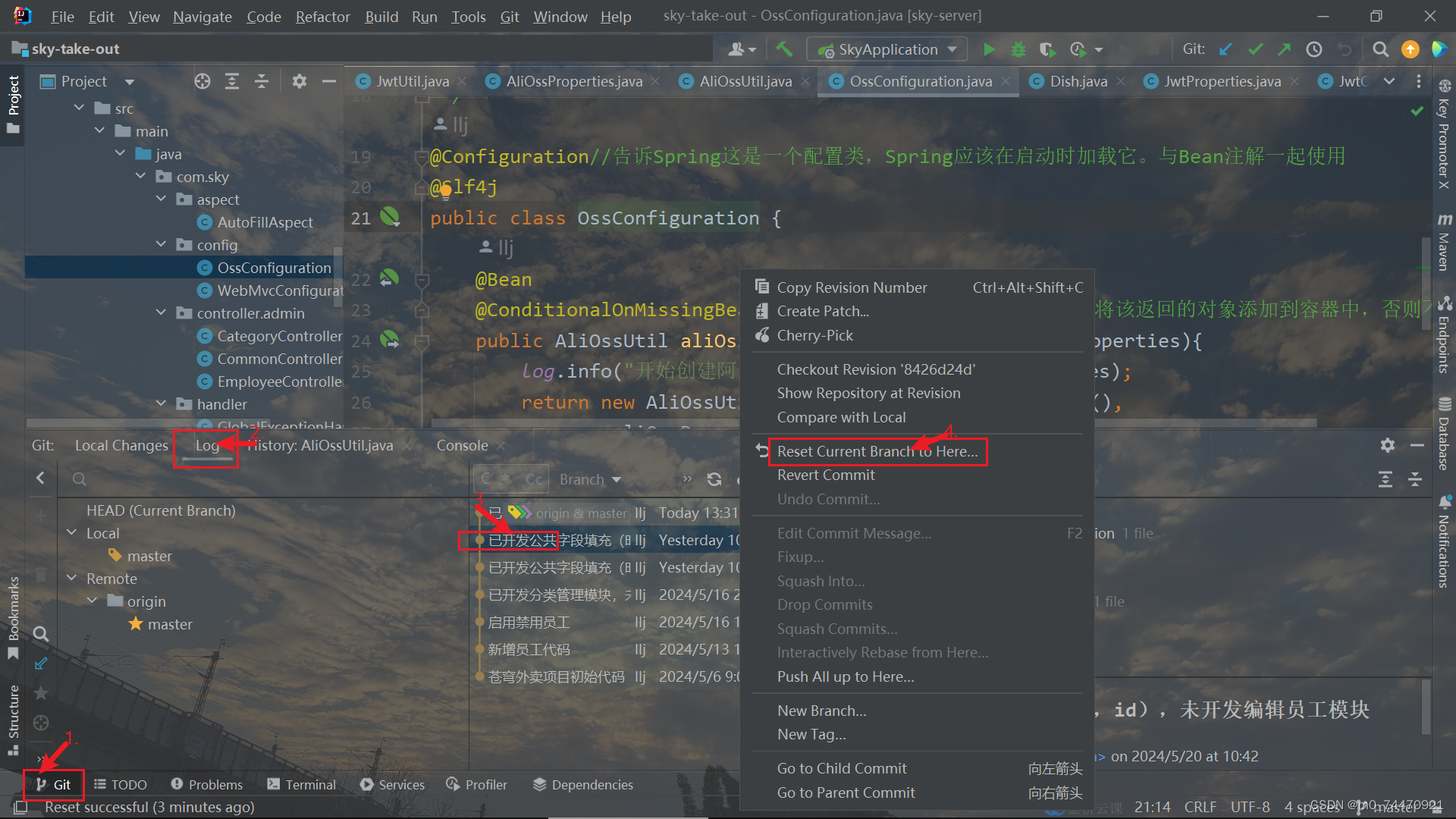The image size is (1456, 819).
Task: Click the Build project hammer icon
Action: click(x=784, y=50)
